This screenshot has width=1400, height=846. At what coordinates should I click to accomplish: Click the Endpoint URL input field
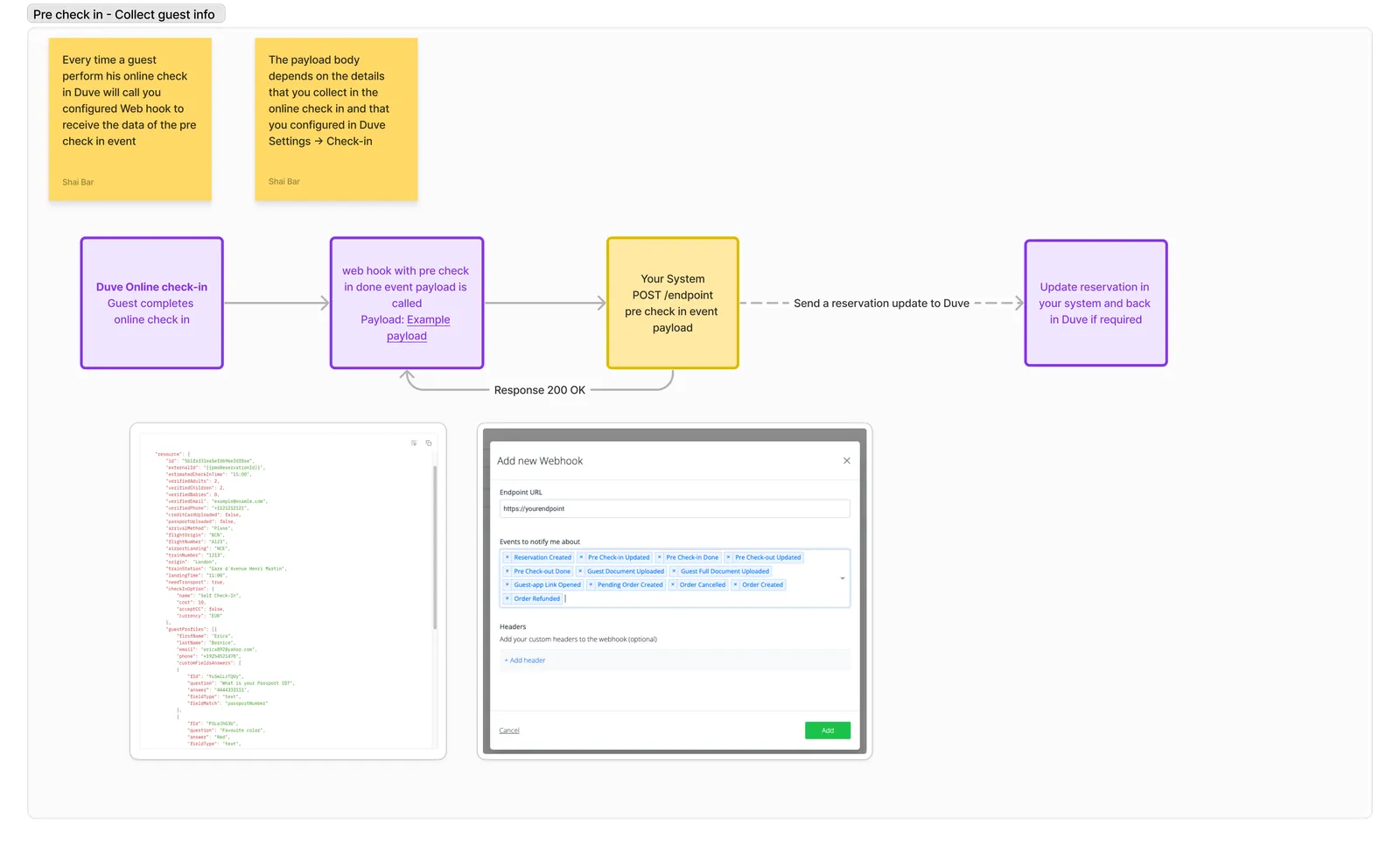675,508
